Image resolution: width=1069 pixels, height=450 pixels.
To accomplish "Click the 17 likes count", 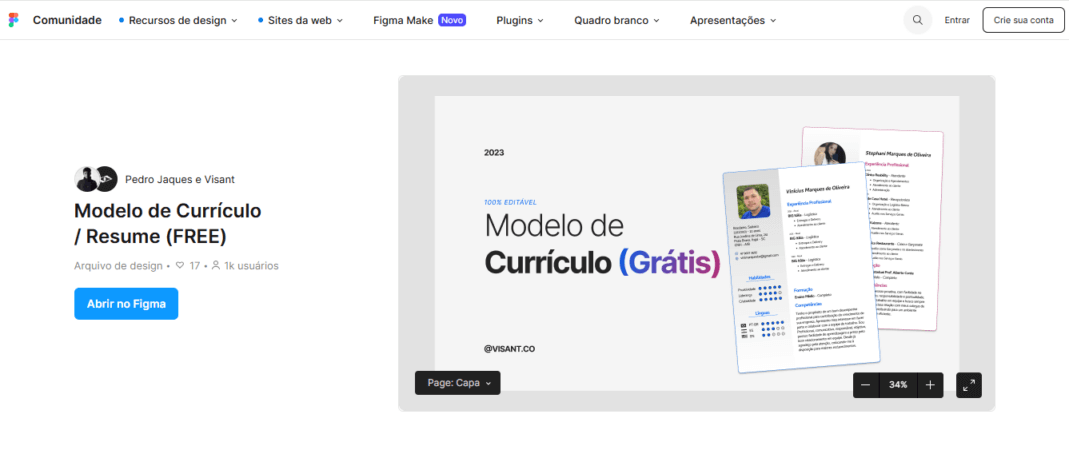I will [x=195, y=266].
